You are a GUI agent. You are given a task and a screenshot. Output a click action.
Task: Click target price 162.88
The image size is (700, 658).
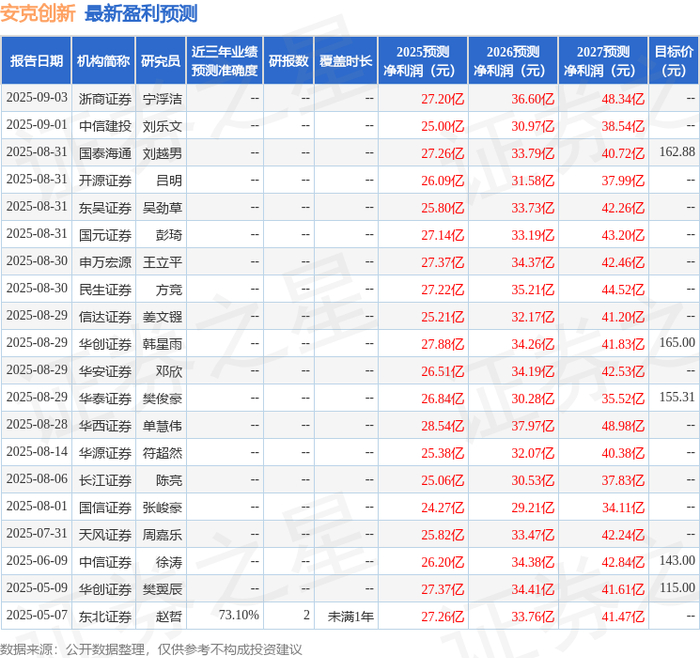pos(677,152)
